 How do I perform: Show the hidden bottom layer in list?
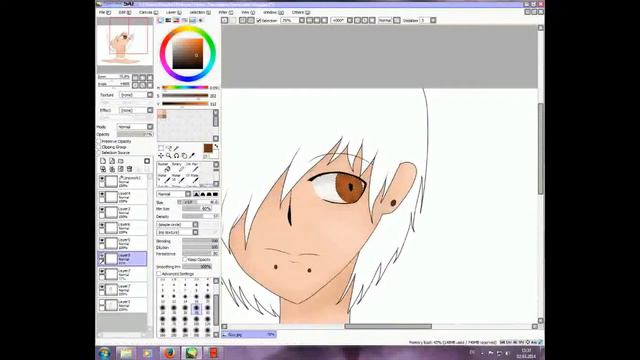tap(102, 303)
